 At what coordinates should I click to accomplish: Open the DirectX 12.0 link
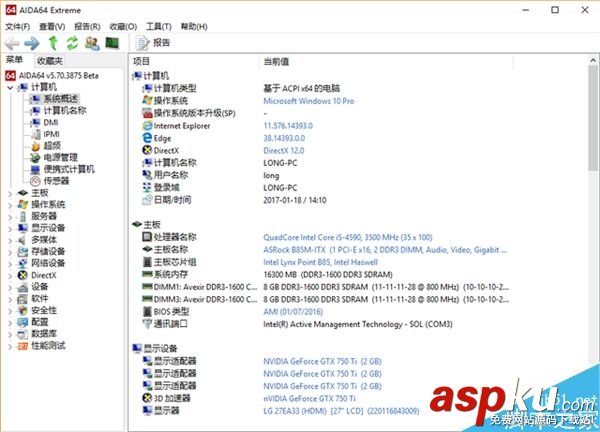(x=284, y=151)
